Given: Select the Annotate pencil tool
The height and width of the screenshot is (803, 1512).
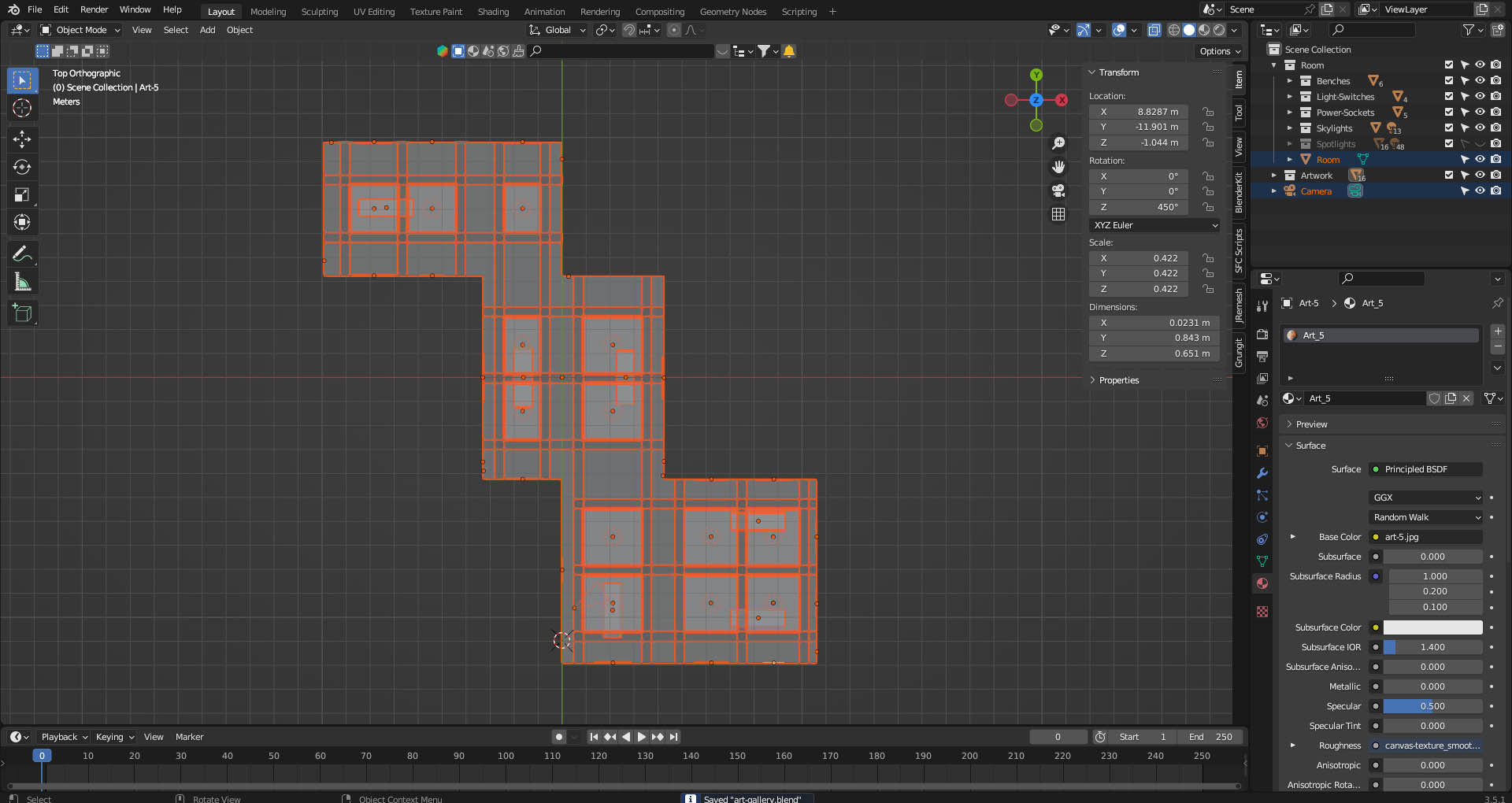Looking at the screenshot, I should click(x=22, y=253).
